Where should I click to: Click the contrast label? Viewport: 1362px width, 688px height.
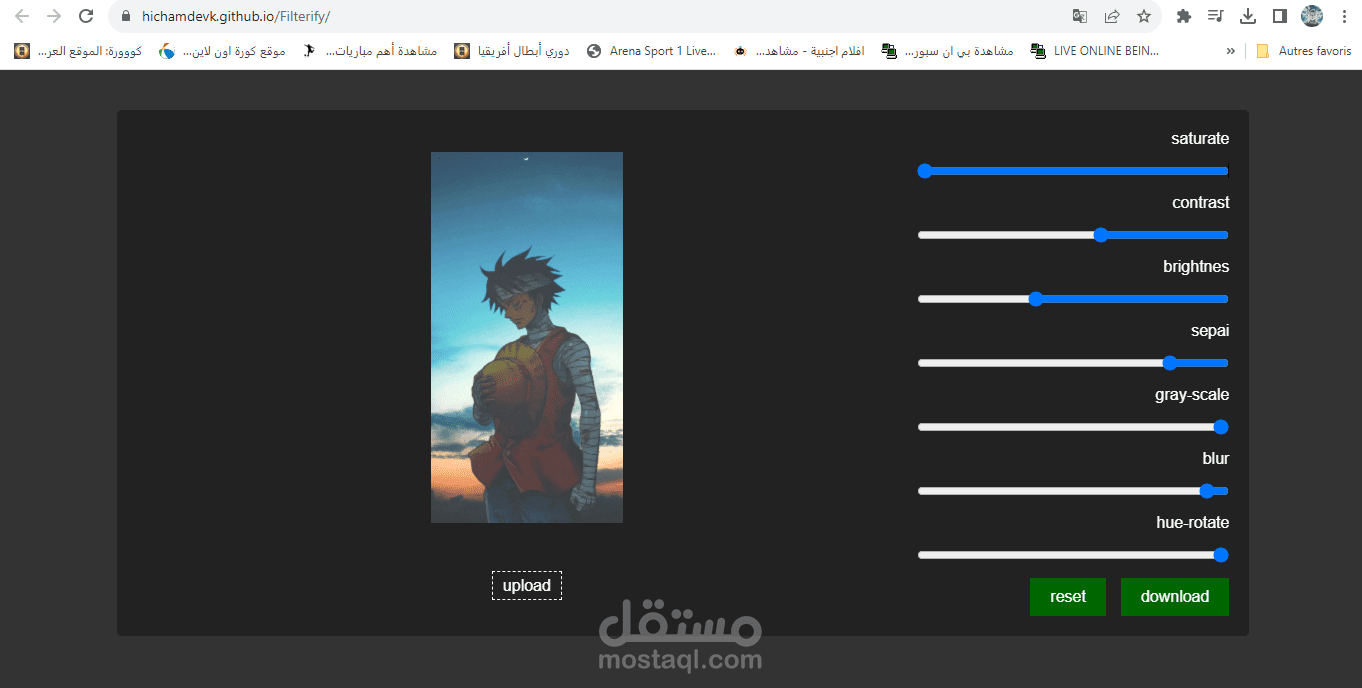point(1201,203)
